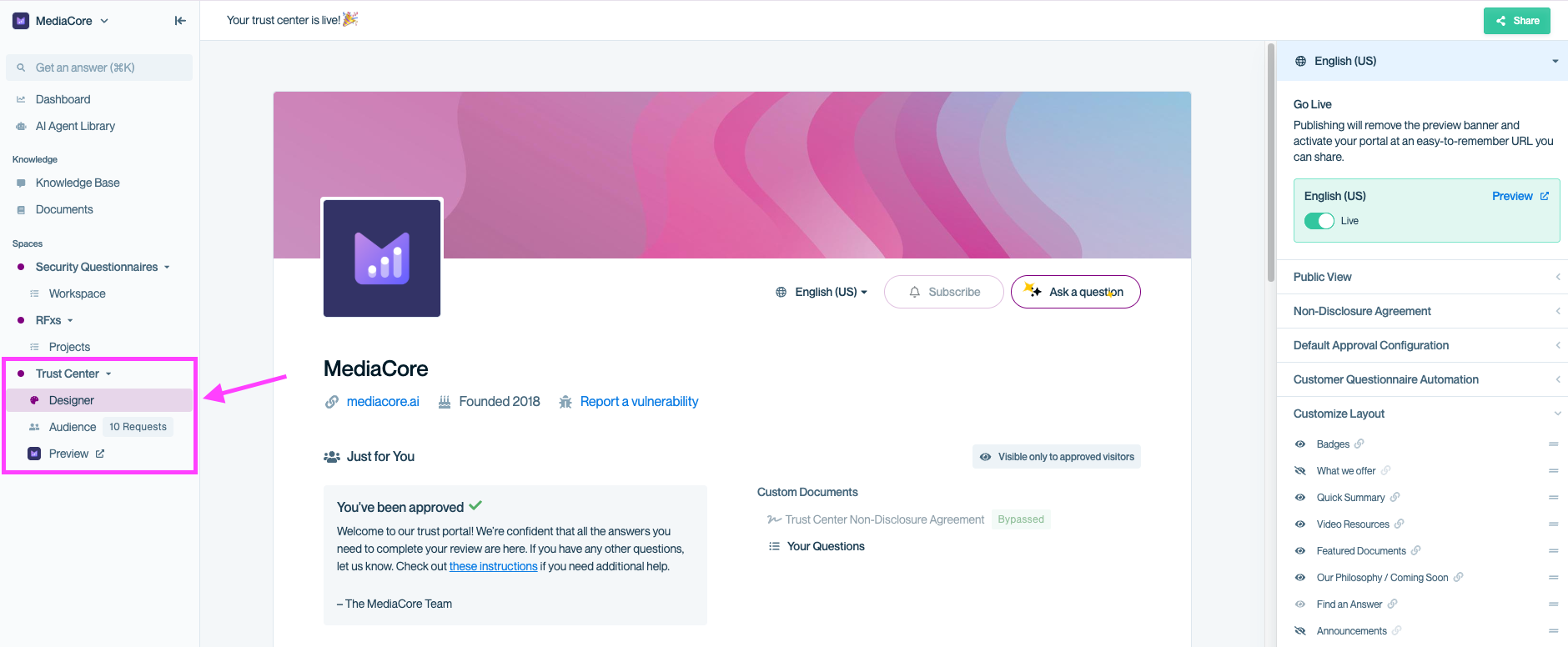Click the eye icon in Visible only to approved visitors
The width and height of the screenshot is (1568, 647).
point(985,457)
